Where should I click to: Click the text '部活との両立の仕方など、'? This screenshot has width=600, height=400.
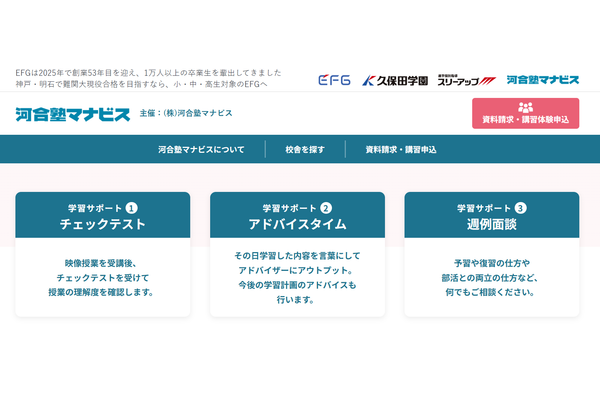490,278
